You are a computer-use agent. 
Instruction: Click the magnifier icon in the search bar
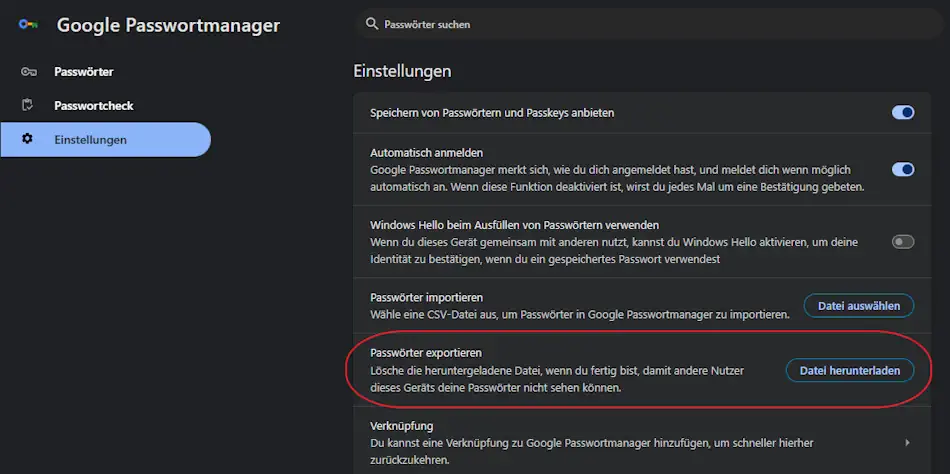[372, 24]
